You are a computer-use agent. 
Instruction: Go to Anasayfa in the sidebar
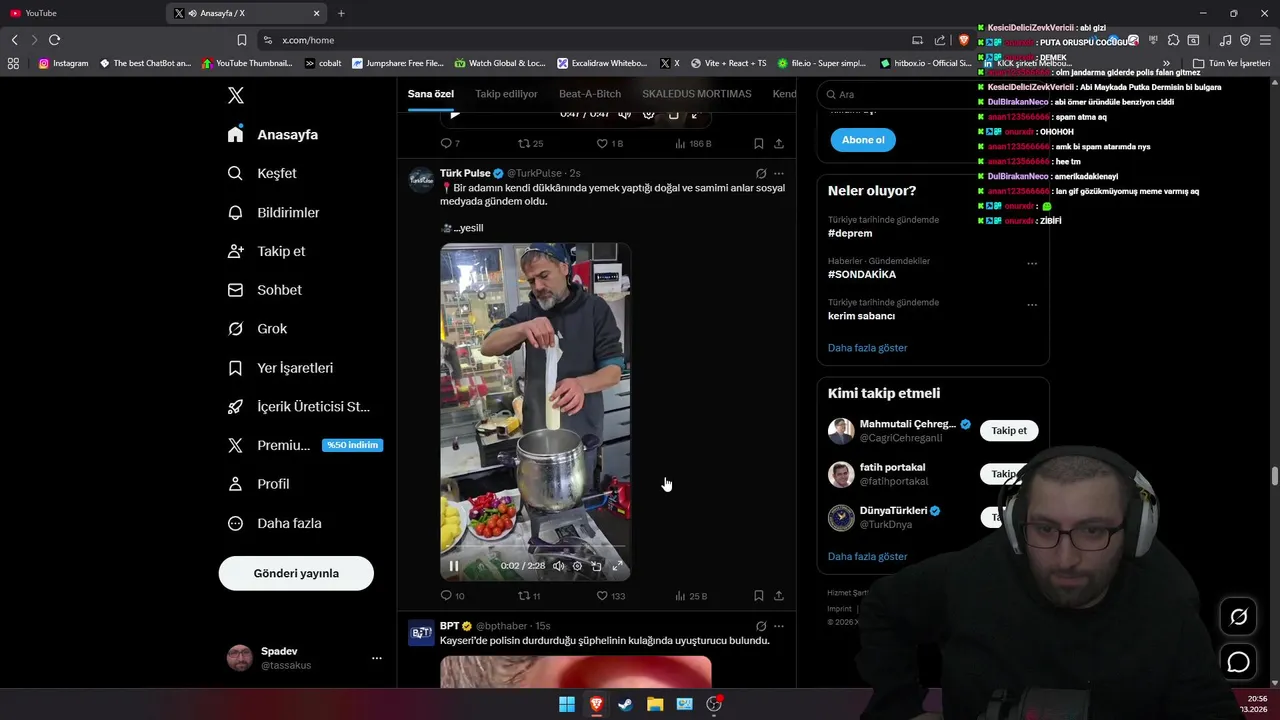tap(273, 135)
